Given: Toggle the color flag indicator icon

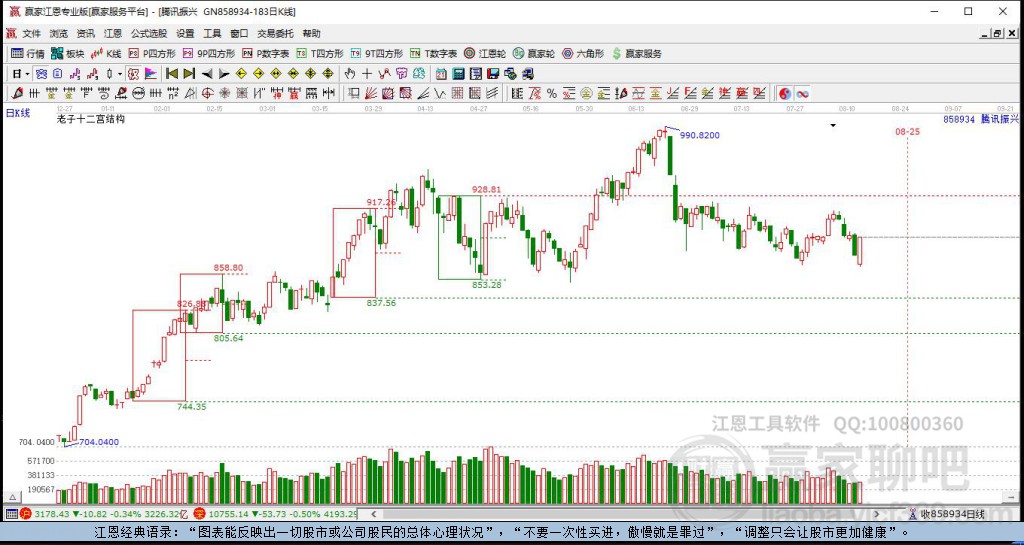Looking at the screenshot, I should click(151, 74).
